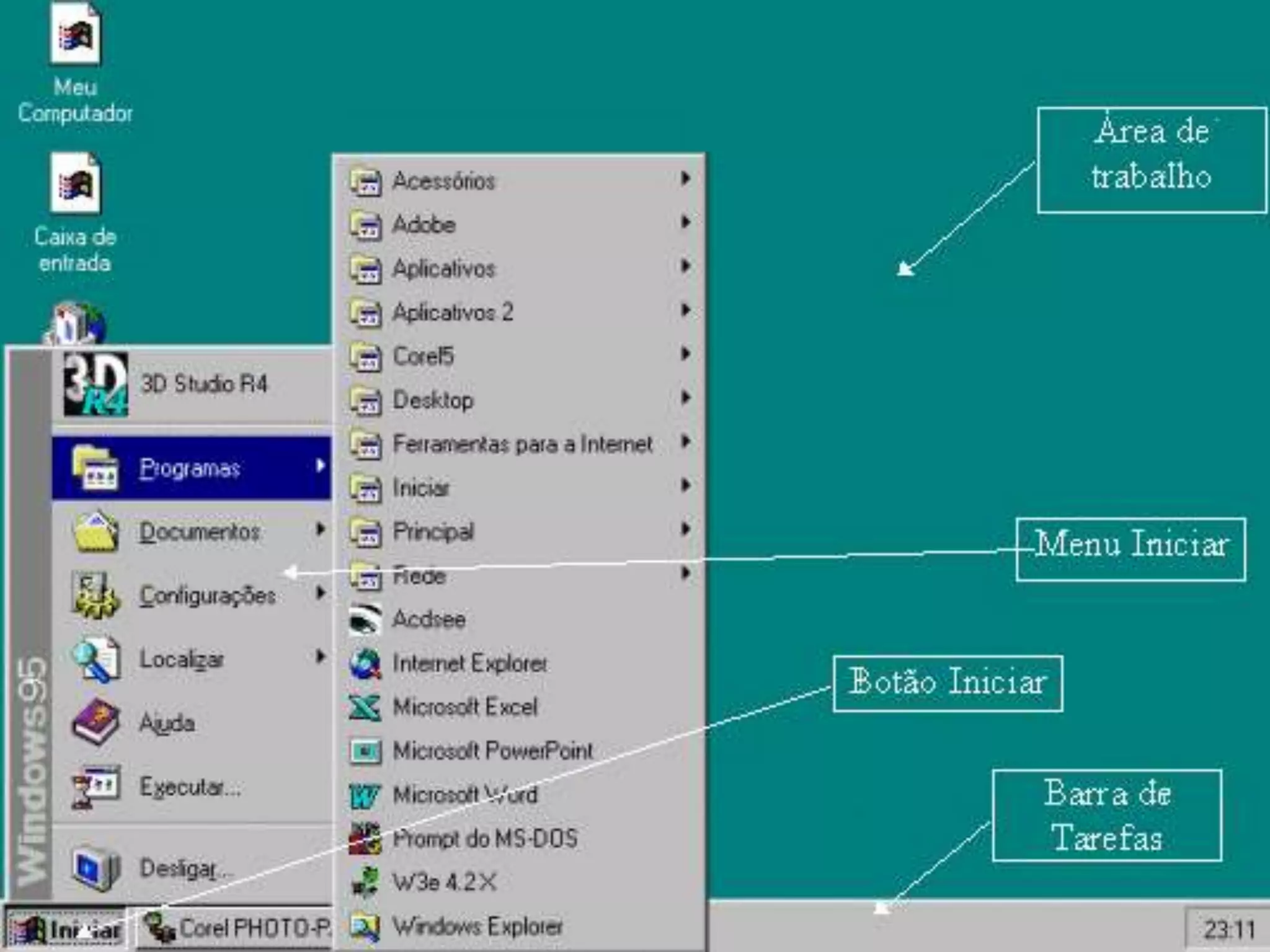Expand the Acessórios submenu arrow

[x=685, y=179]
